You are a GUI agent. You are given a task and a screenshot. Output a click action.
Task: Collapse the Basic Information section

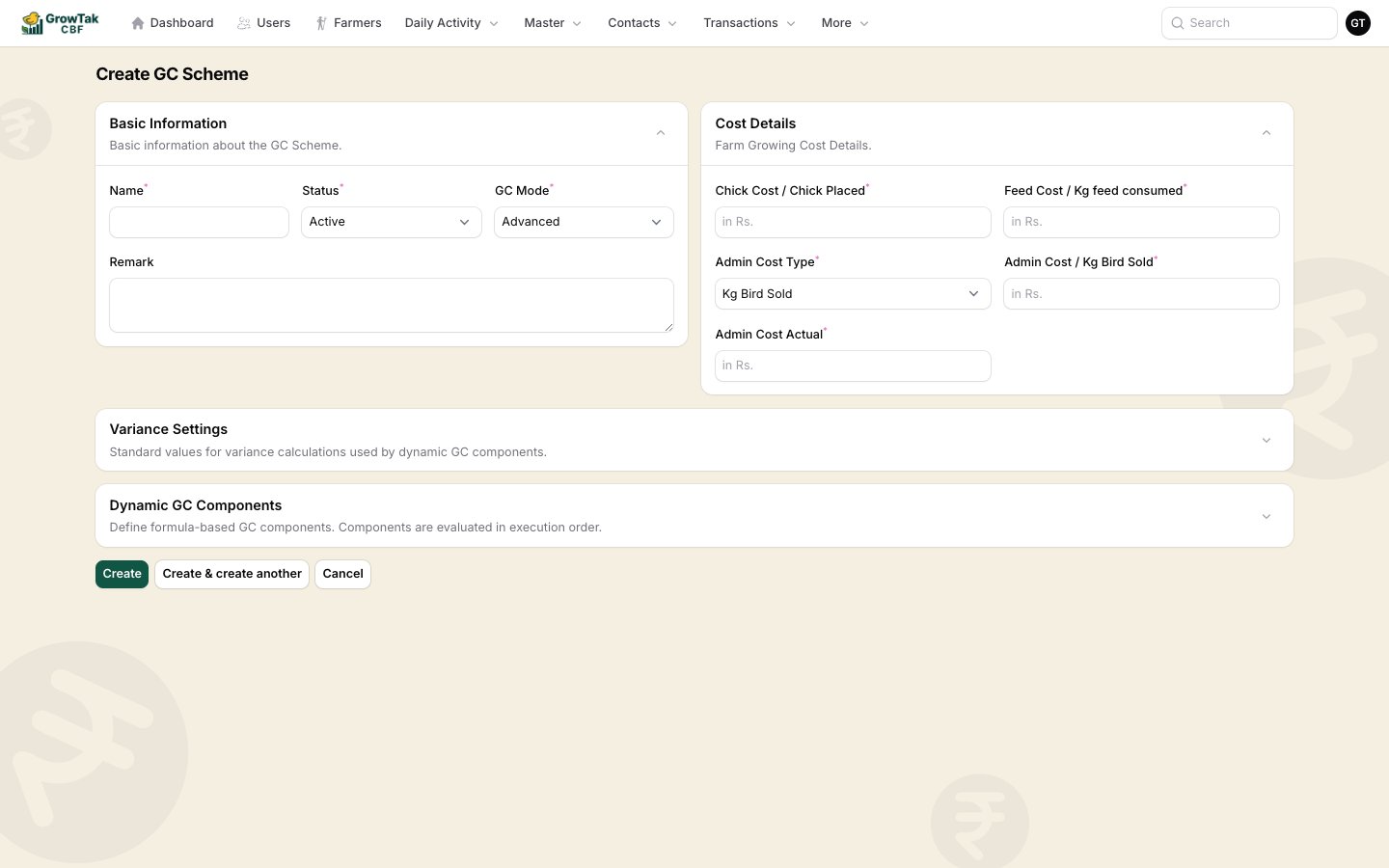coord(661,133)
